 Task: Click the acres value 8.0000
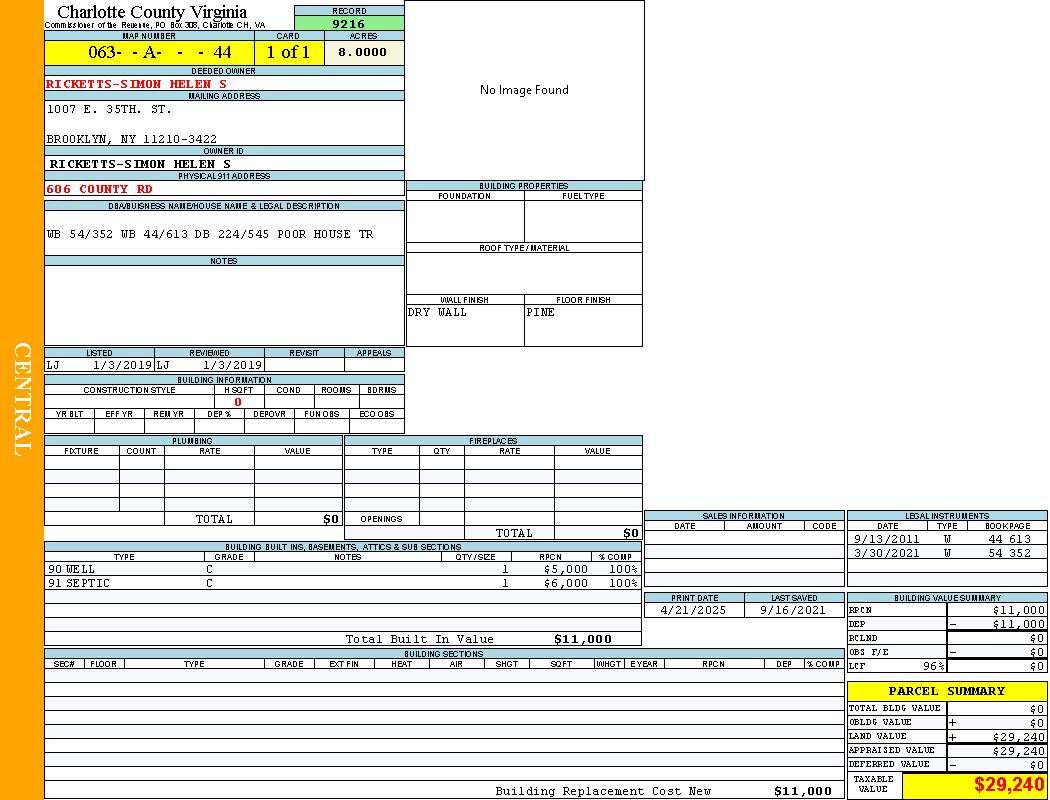click(362, 53)
